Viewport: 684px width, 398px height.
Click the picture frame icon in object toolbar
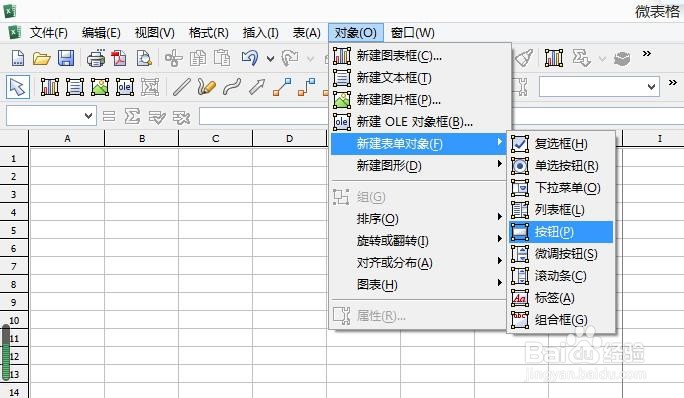pyautogui.click(x=100, y=87)
